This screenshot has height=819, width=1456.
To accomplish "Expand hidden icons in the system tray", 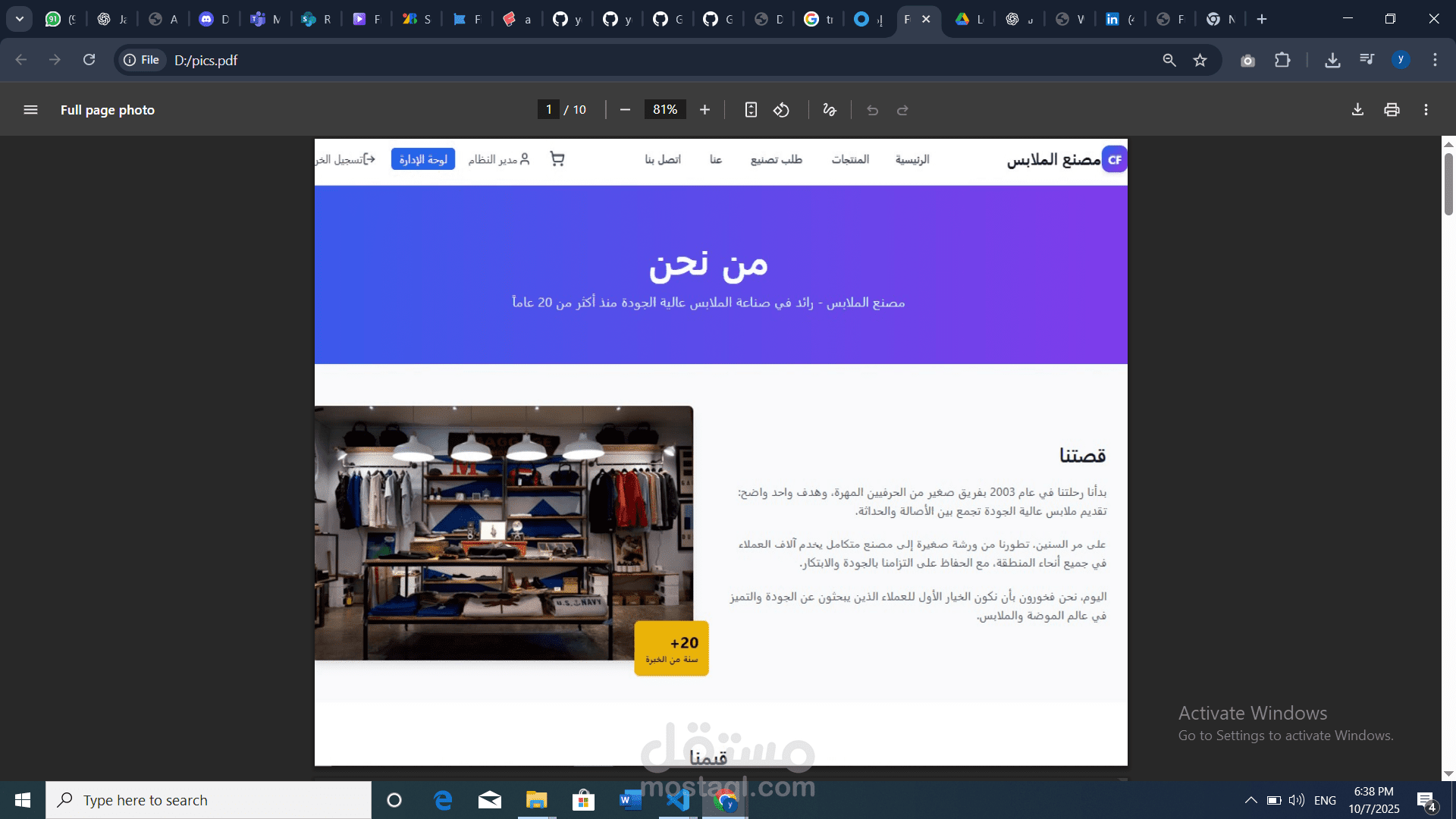I will [x=1251, y=799].
